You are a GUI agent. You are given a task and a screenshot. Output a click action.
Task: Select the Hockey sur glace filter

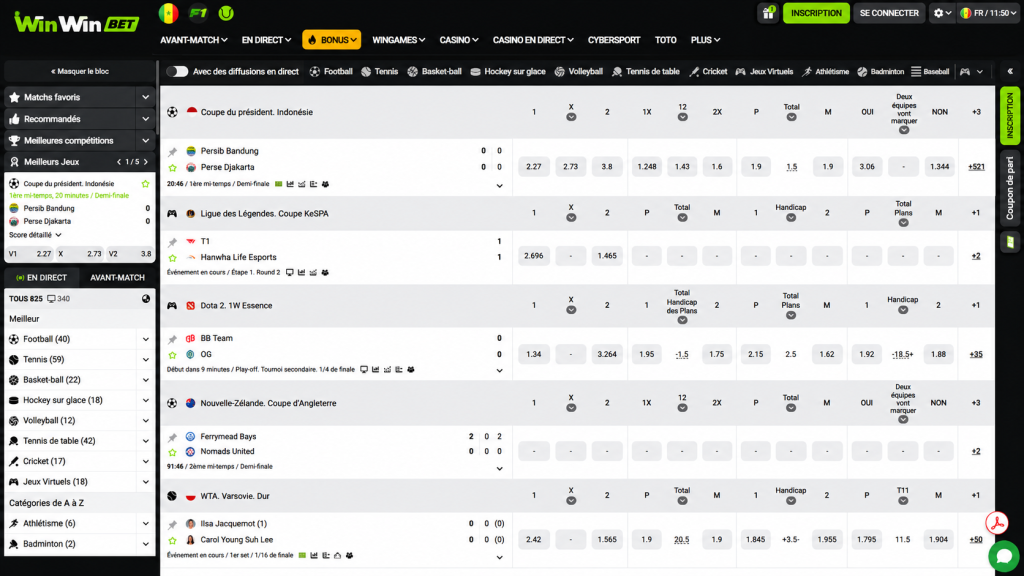pyautogui.click(x=508, y=72)
